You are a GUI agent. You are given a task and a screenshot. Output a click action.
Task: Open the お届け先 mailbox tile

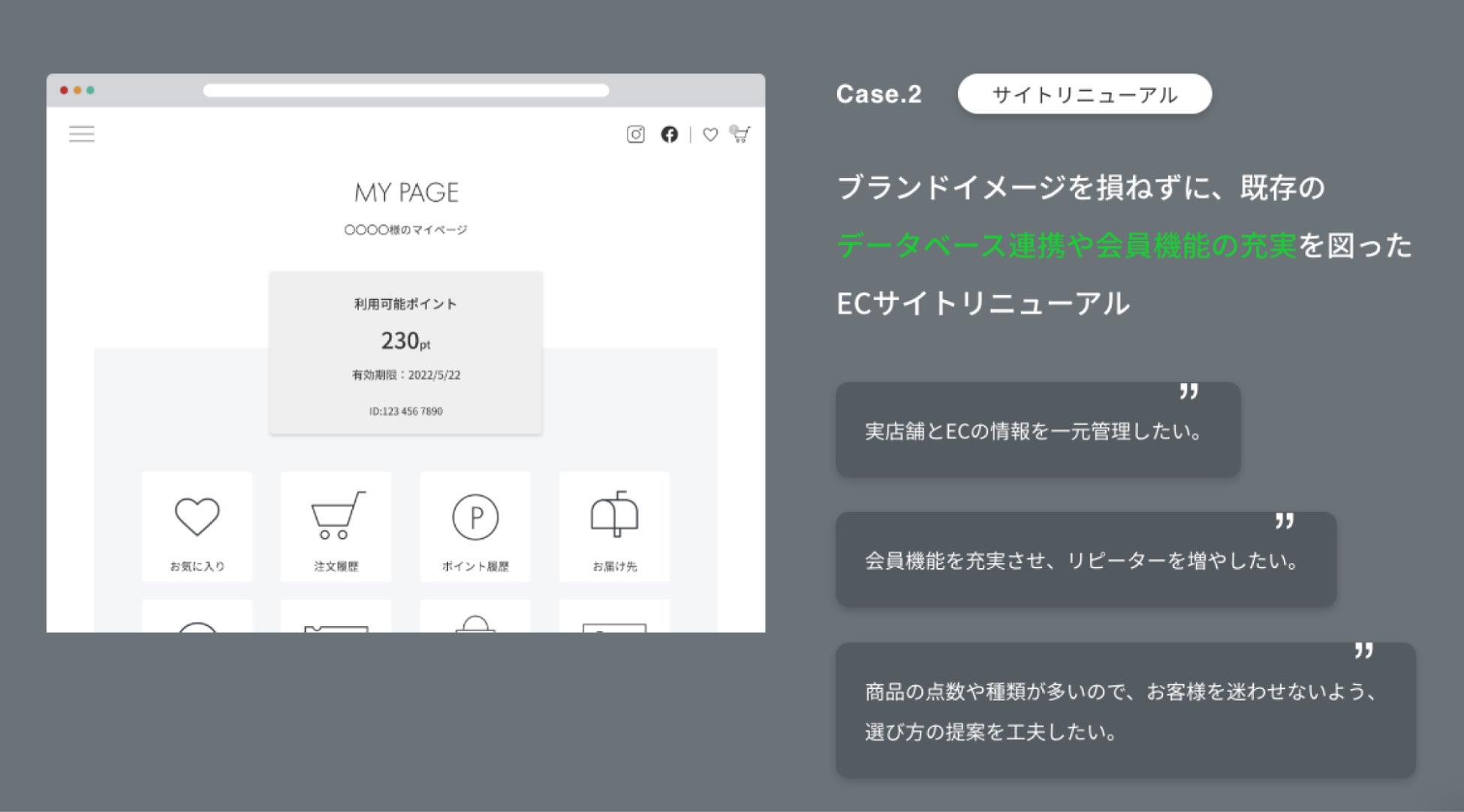click(614, 527)
